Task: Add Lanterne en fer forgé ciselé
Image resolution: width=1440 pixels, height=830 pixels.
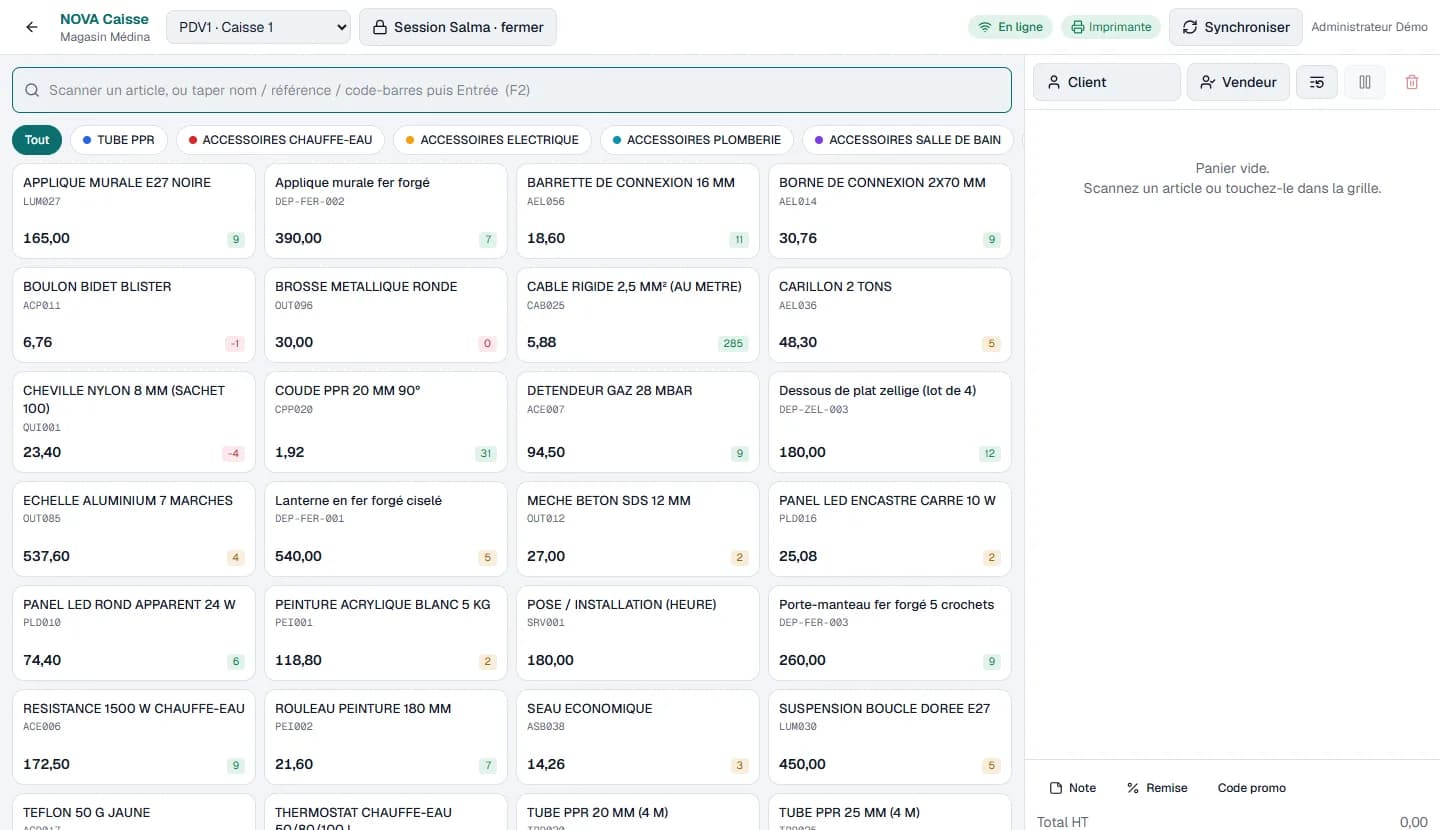Action: (386, 529)
